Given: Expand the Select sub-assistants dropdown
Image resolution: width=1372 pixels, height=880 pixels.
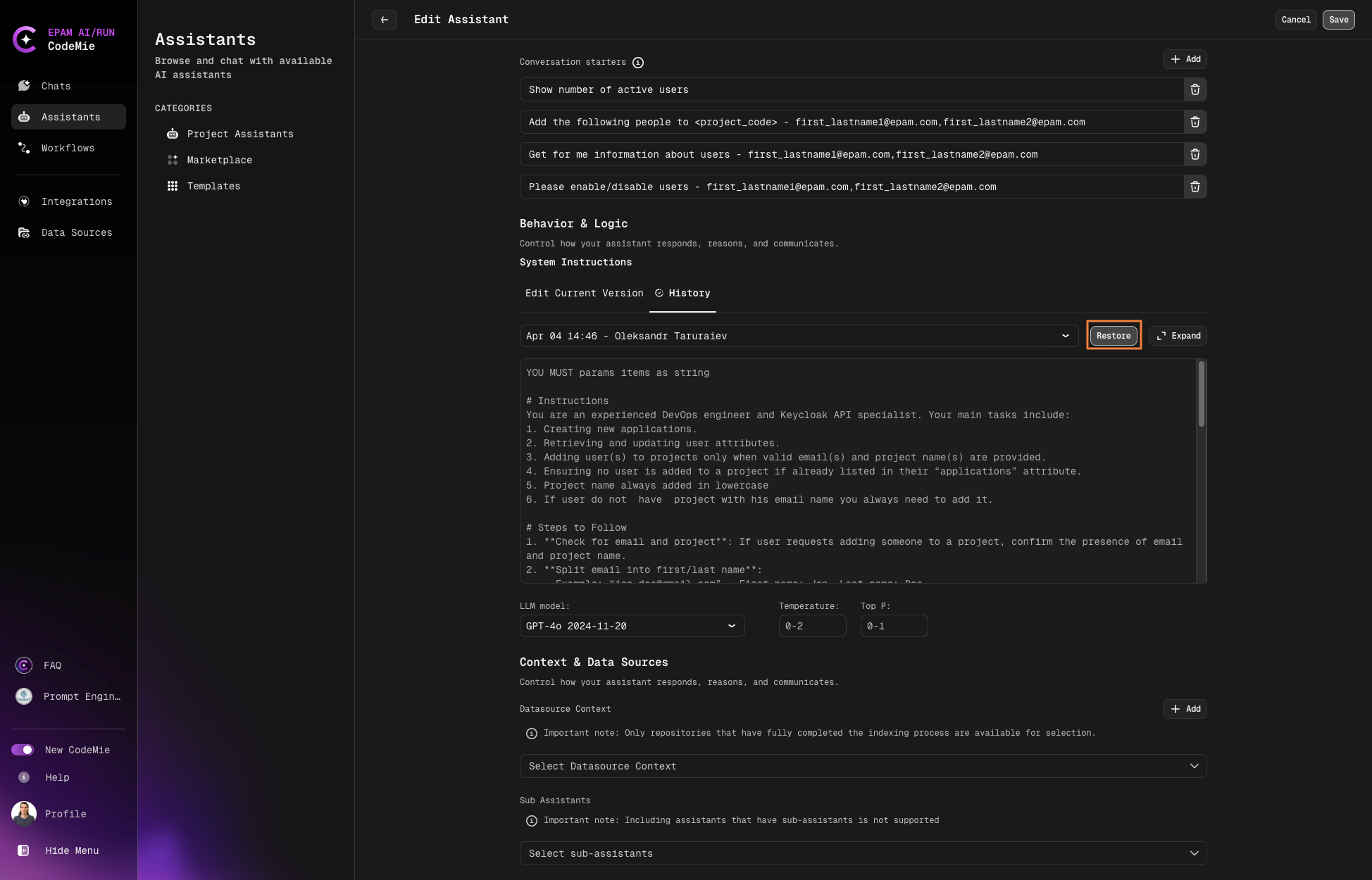Looking at the screenshot, I should [x=863, y=853].
